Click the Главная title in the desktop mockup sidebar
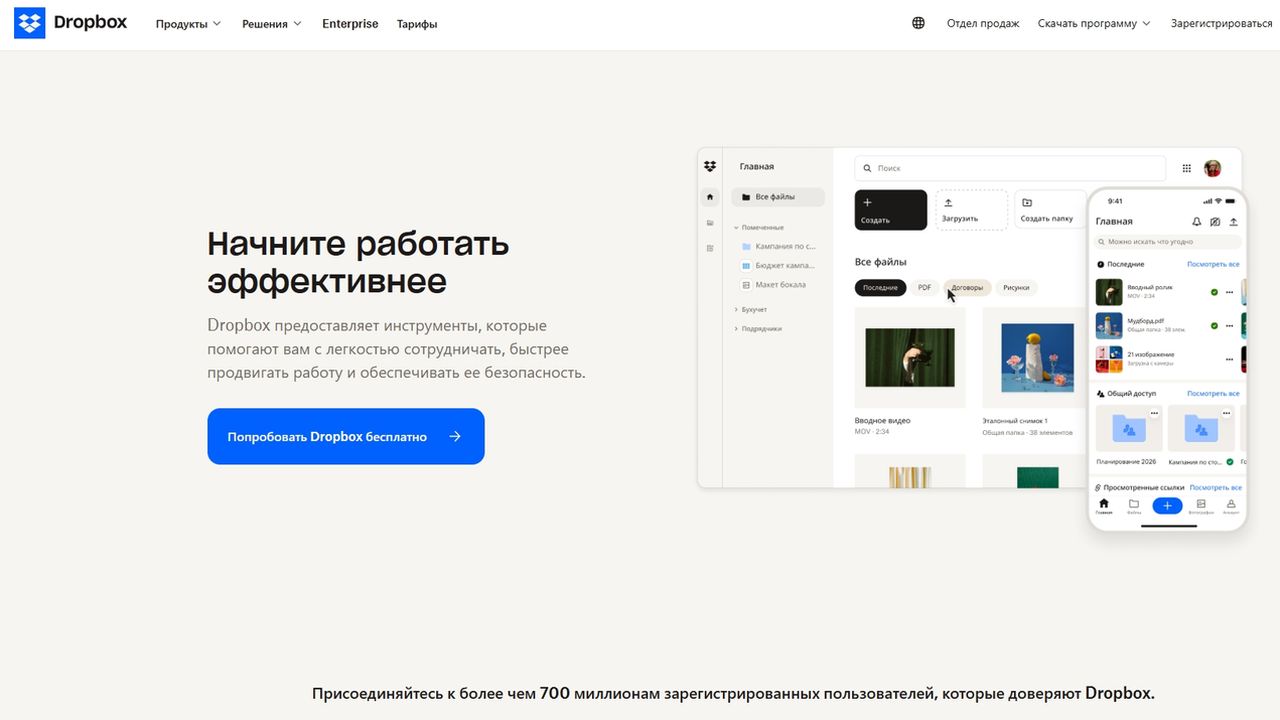 click(x=757, y=166)
